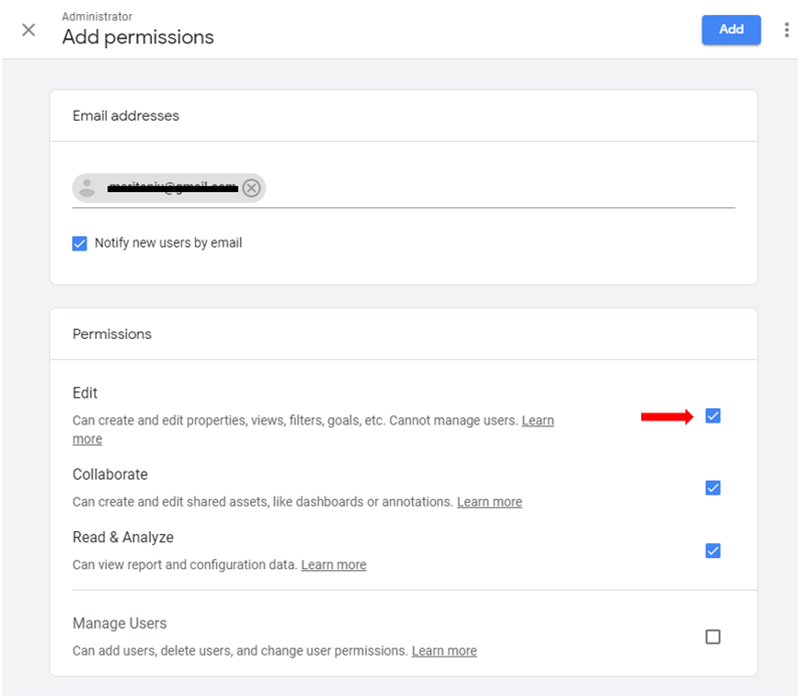The height and width of the screenshot is (698, 800).
Task: Close the Add permissions panel
Action: pos(28,30)
